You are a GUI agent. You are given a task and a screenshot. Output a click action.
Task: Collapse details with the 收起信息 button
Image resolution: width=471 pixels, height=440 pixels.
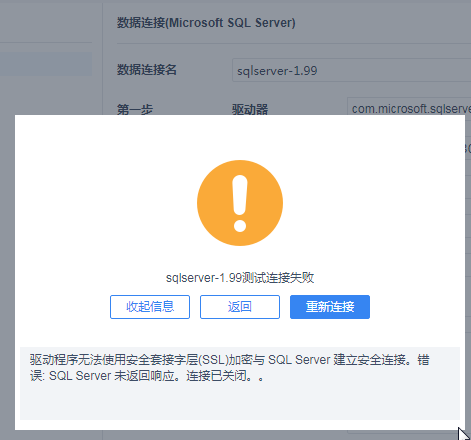point(150,307)
